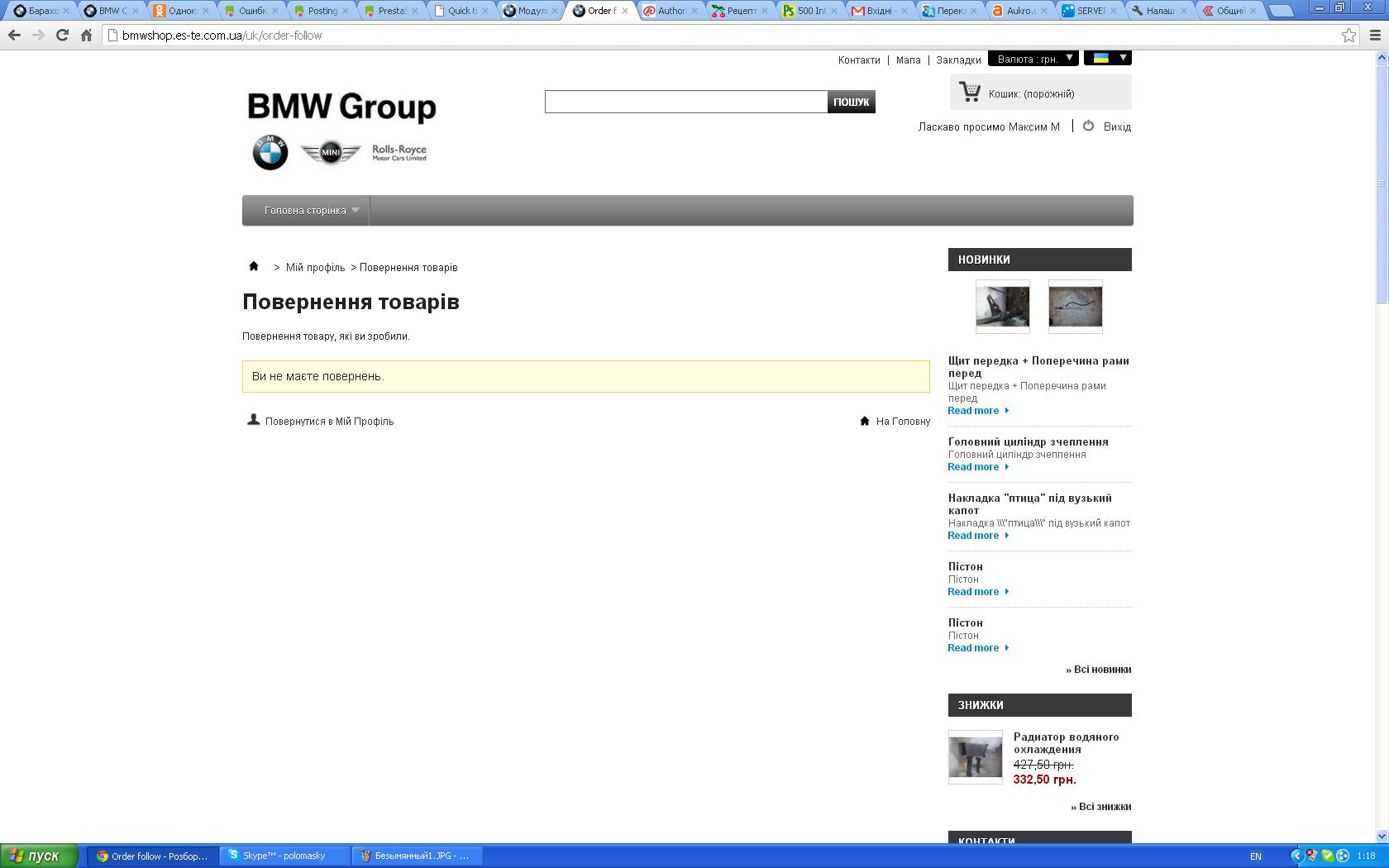The image size is (1389, 868).
Task: Click the browser forward arrow
Action: pyautogui.click(x=38, y=36)
